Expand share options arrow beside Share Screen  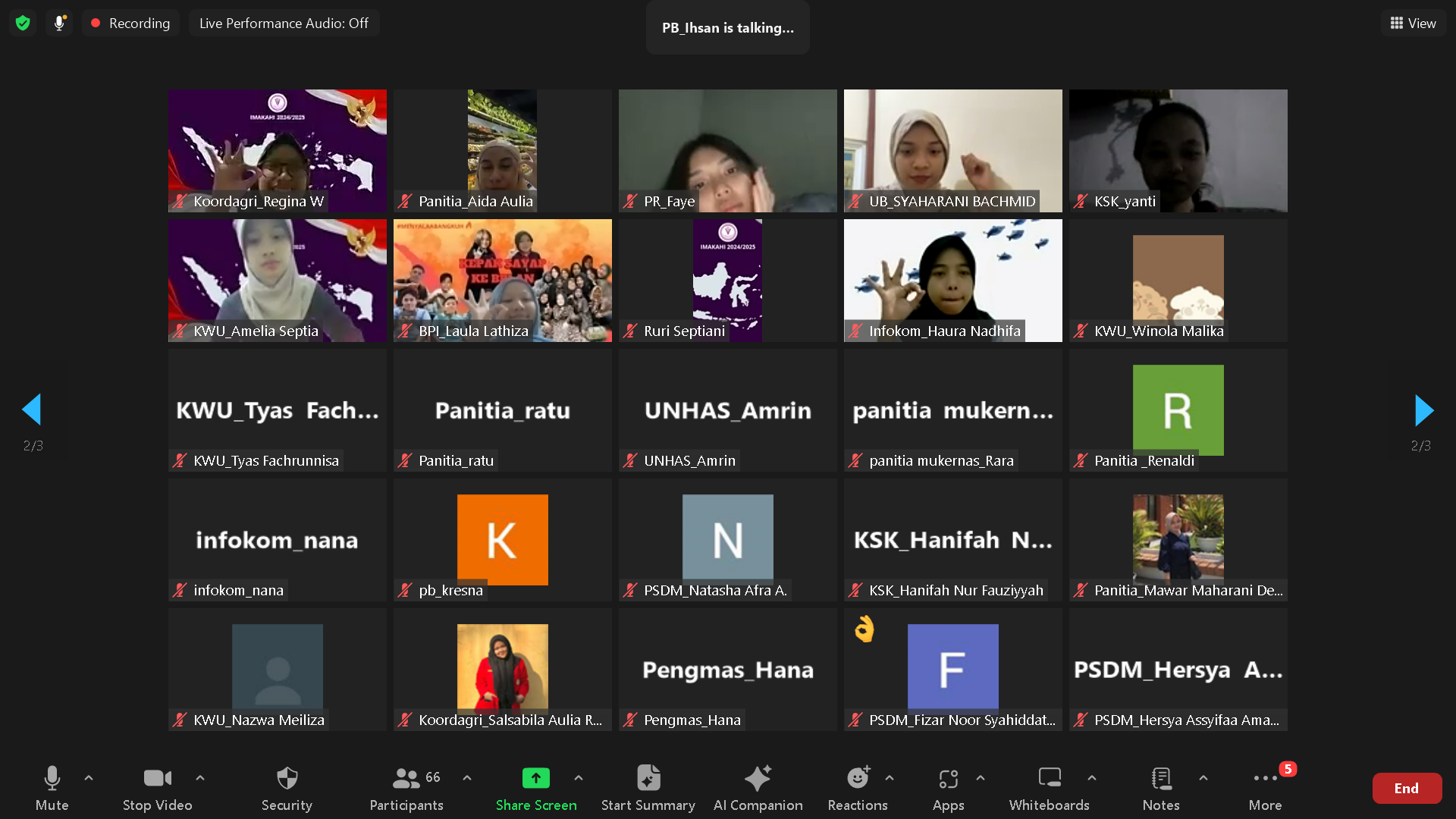click(x=579, y=777)
